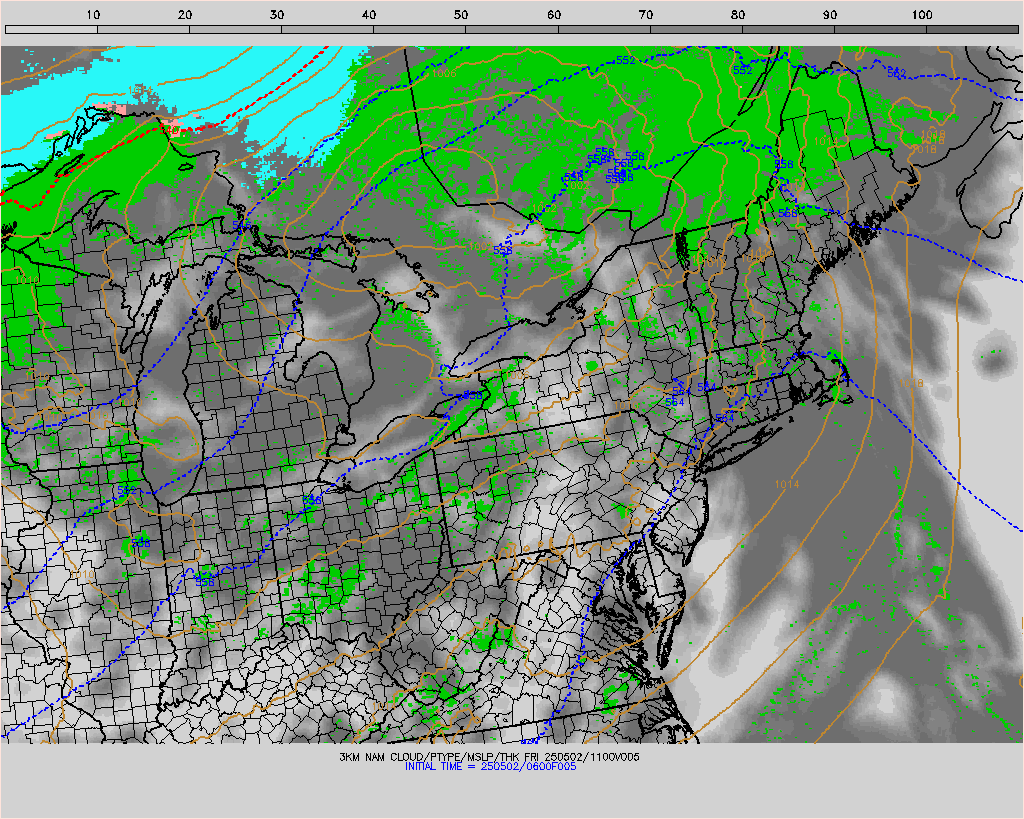Click the "50" scale label
The image size is (1024, 819).
click(x=461, y=14)
